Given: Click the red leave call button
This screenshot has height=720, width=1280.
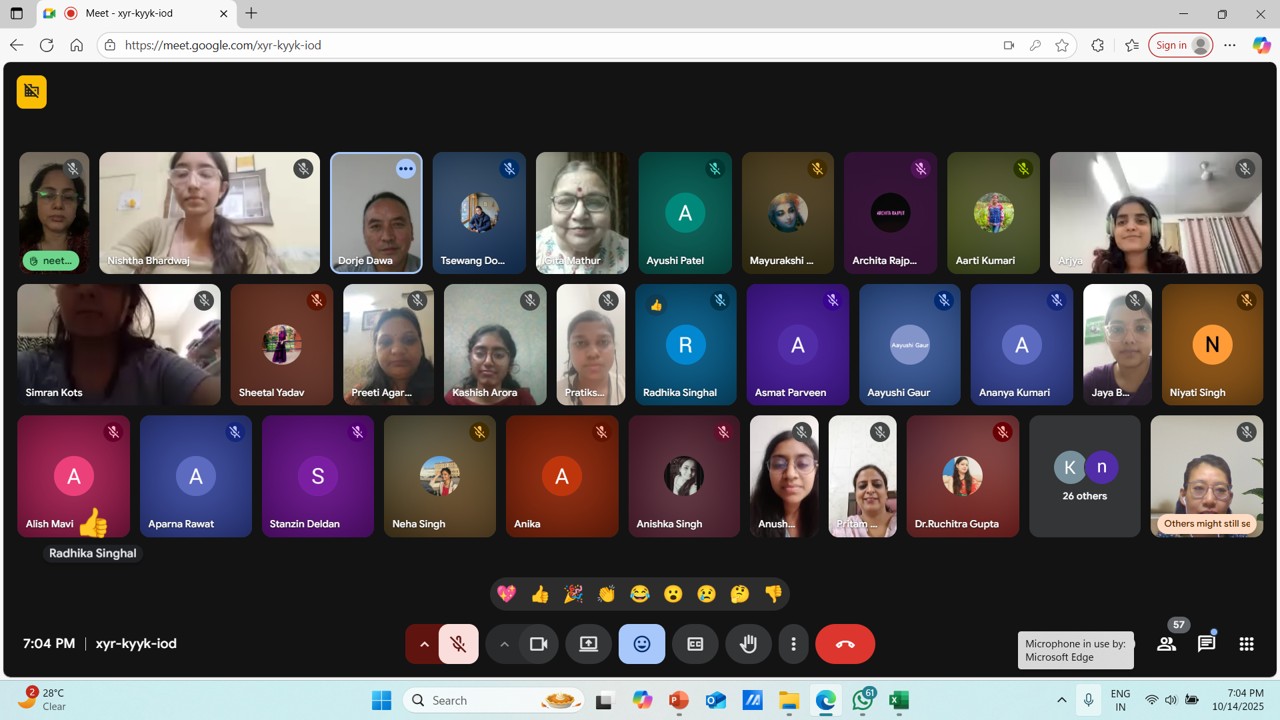Looking at the screenshot, I should click(845, 644).
